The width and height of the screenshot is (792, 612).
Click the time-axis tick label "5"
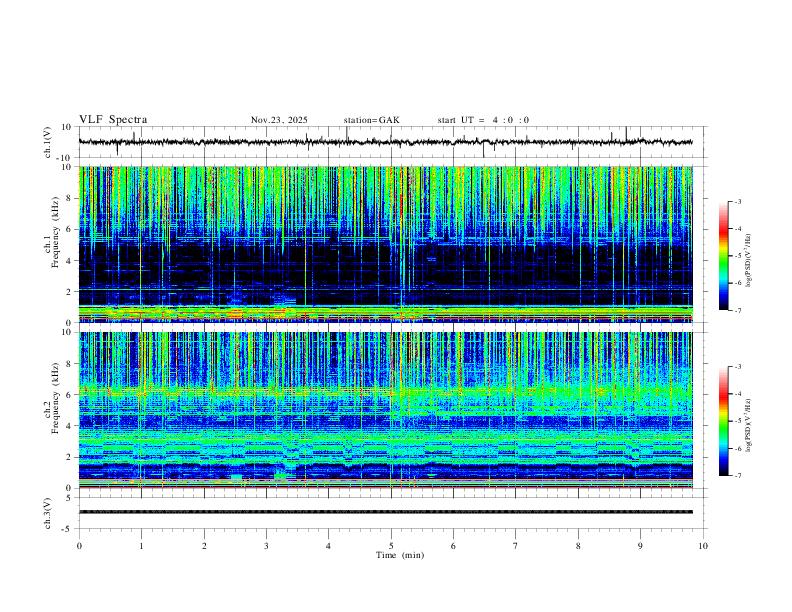pos(391,546)
